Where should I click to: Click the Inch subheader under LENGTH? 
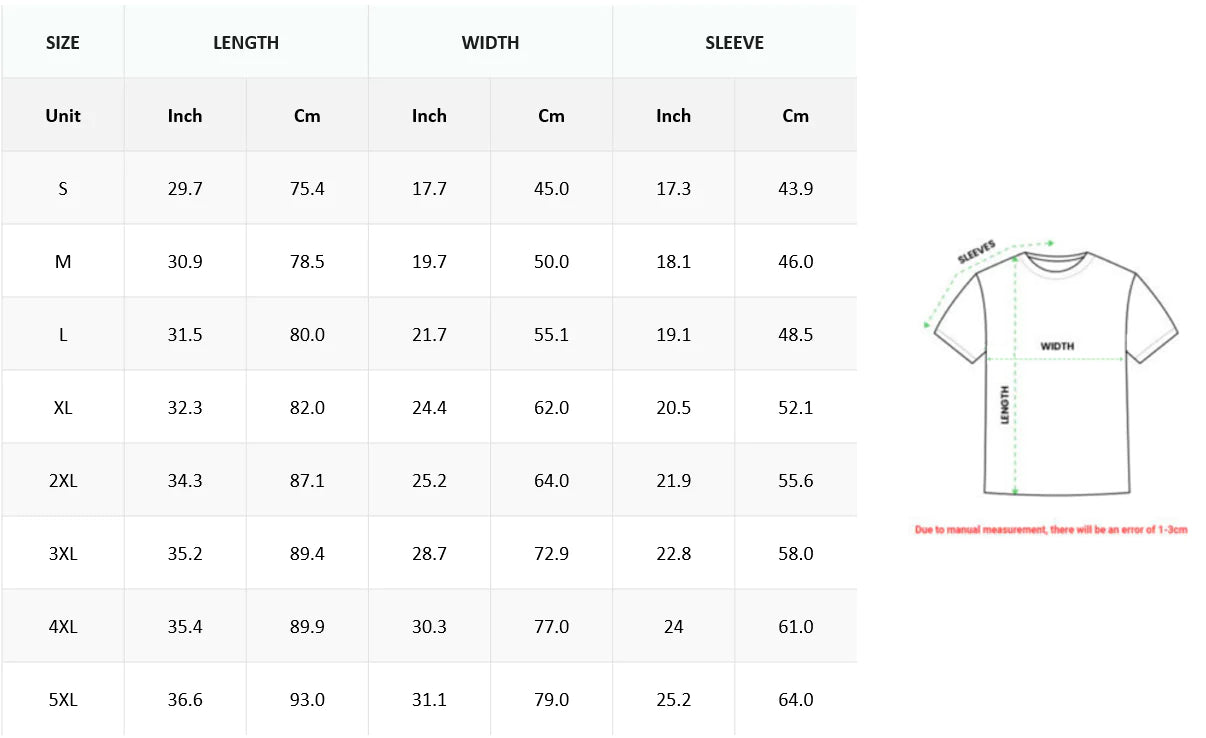click(x=185, y=116)
